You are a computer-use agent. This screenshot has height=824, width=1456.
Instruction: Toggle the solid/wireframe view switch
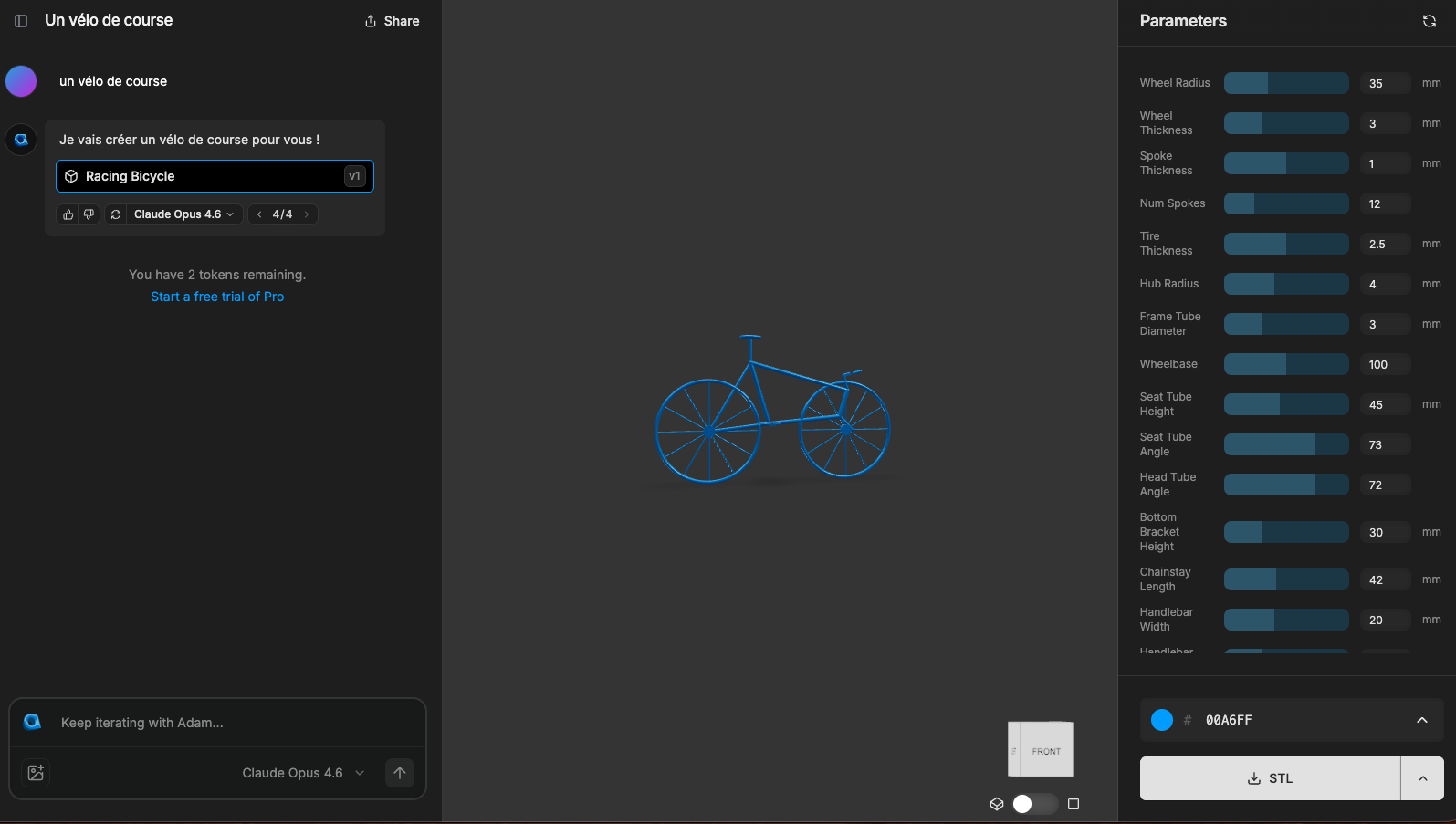(x=1034, y=804)
